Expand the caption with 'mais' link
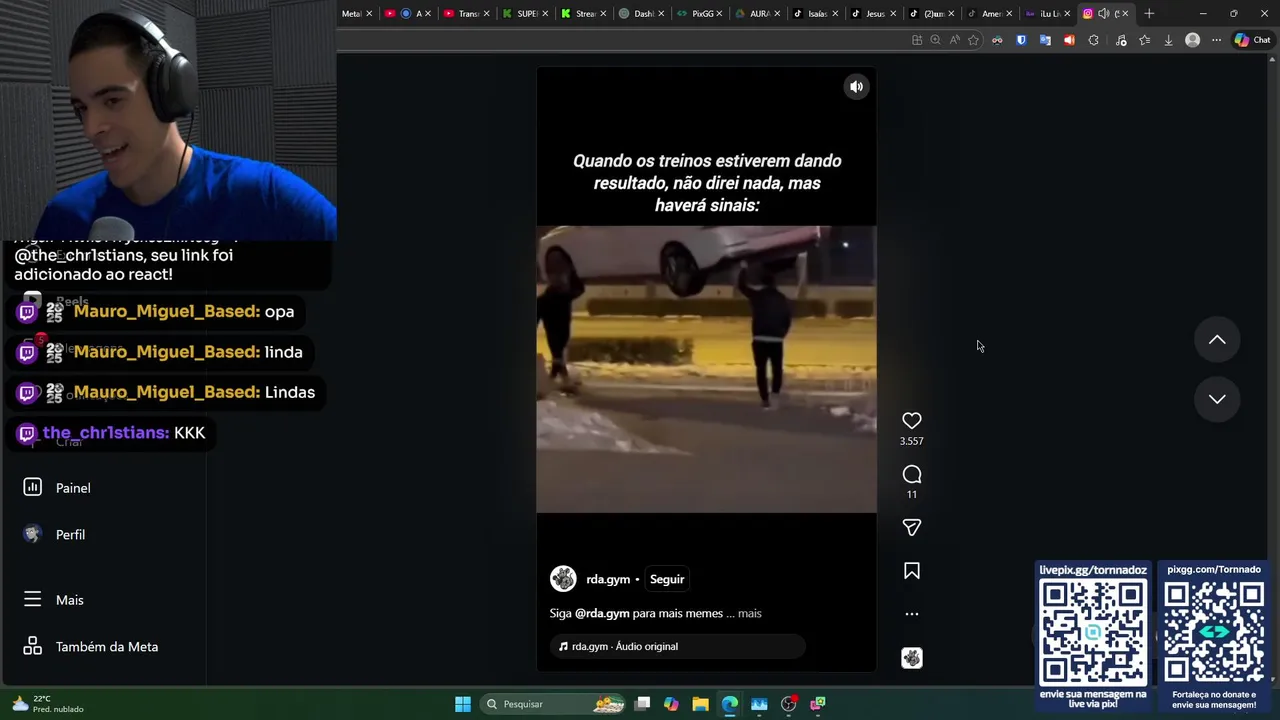This screenshot has width=1280, height=720. (750, 613)
